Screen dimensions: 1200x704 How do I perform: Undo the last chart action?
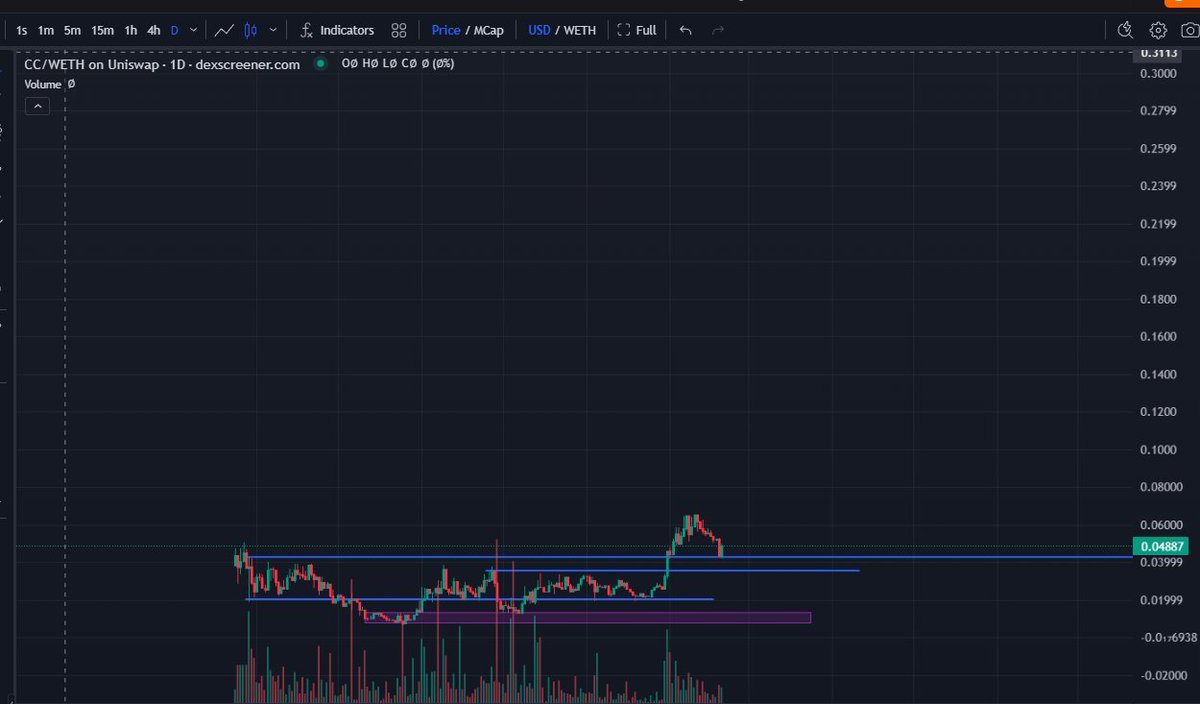[685, 30]
